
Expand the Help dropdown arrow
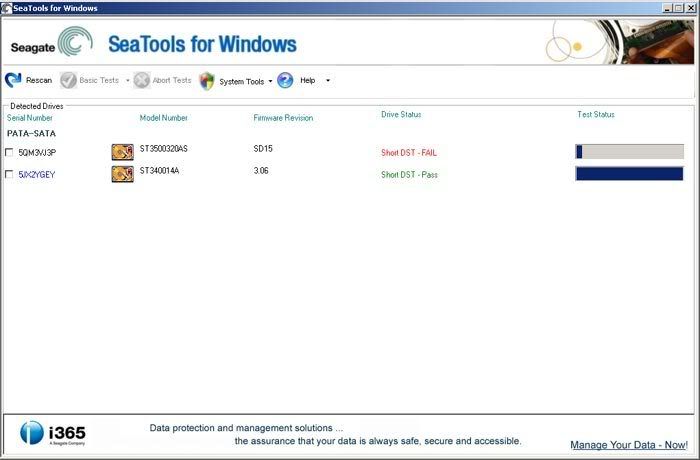click(x=328, y=81)
